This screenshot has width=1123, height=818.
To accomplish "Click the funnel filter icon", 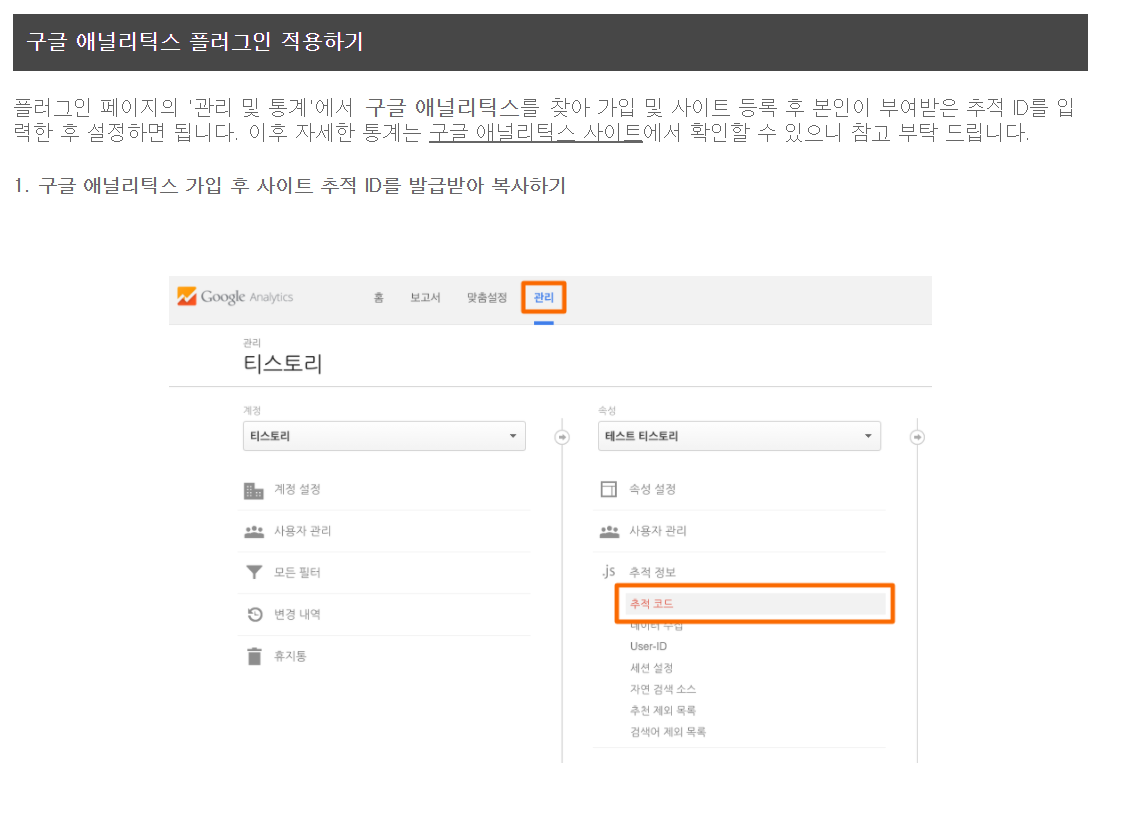I will [x=254, y=572].
